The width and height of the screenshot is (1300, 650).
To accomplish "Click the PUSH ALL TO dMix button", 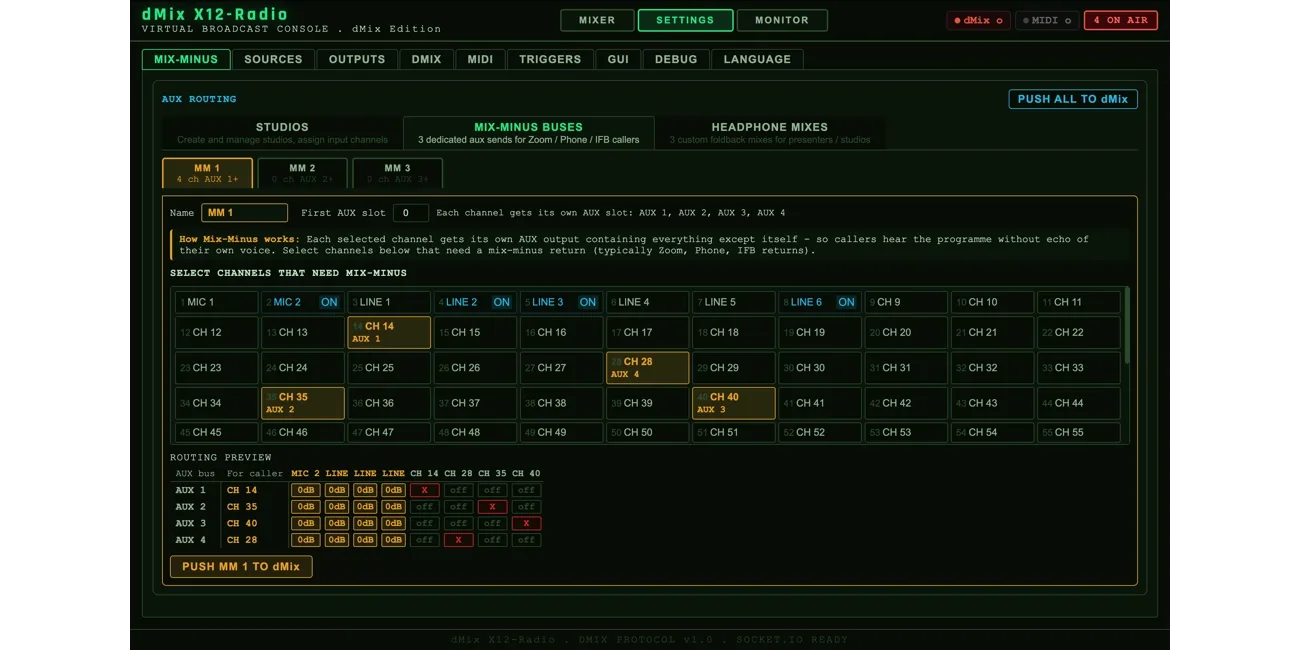I will (x=1073, y=99).
